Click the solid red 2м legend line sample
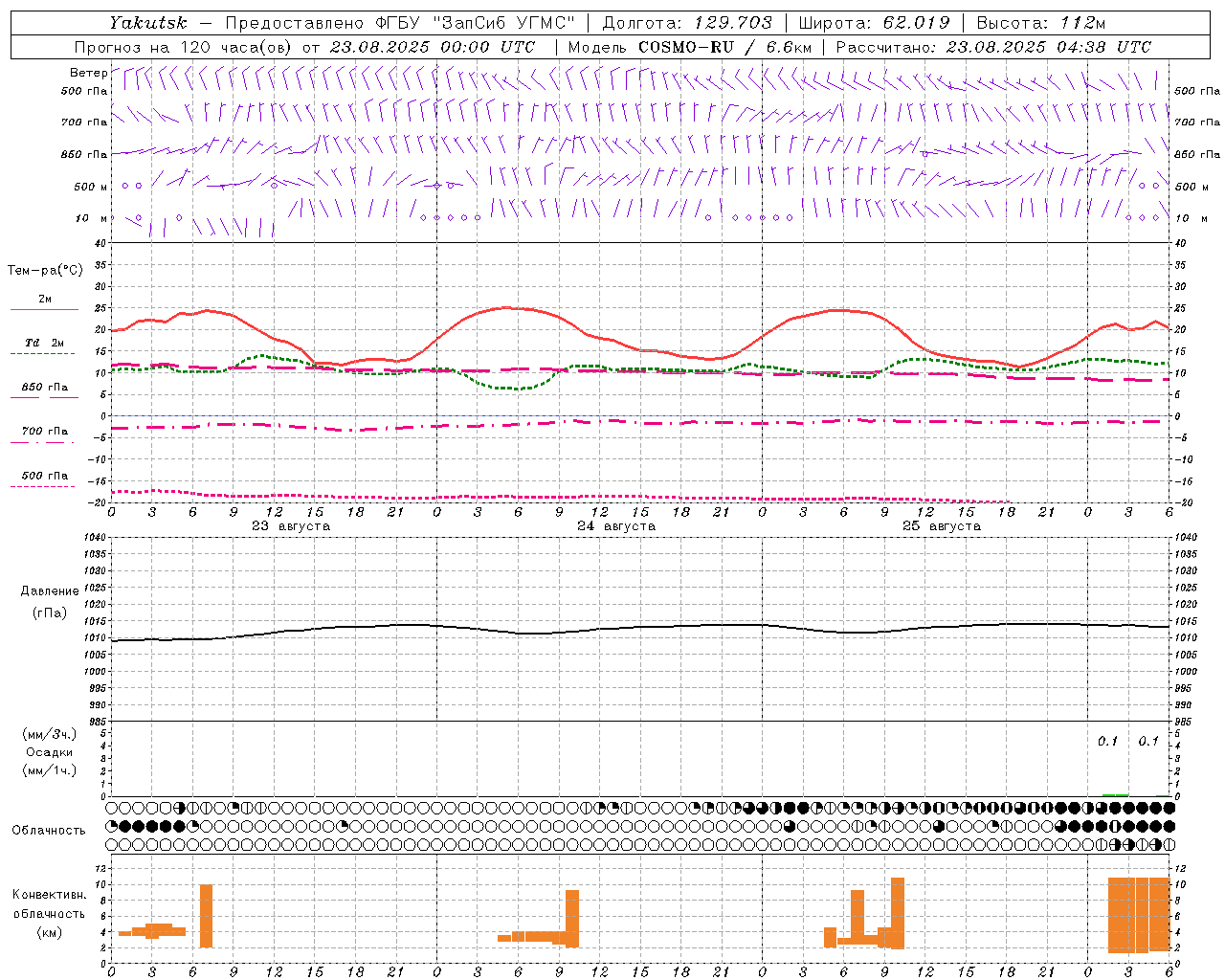This screenshot has width=1225, height=980. 44,310
